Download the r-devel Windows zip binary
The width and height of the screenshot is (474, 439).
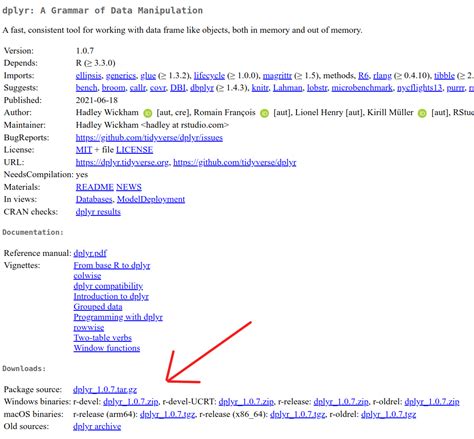click(131, 402)
